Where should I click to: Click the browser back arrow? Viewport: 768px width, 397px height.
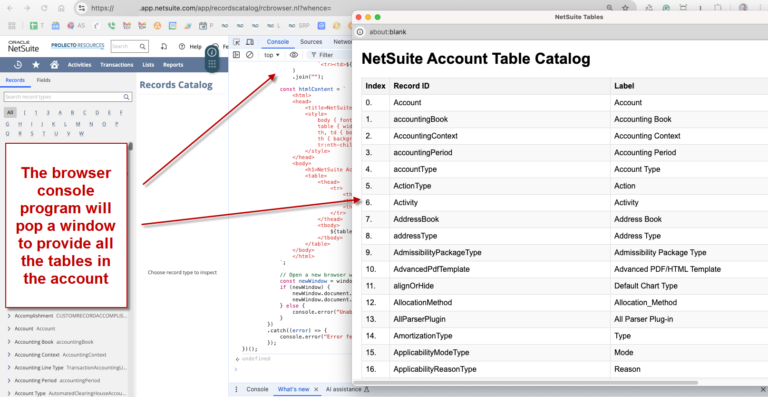[x=10, y=8]
